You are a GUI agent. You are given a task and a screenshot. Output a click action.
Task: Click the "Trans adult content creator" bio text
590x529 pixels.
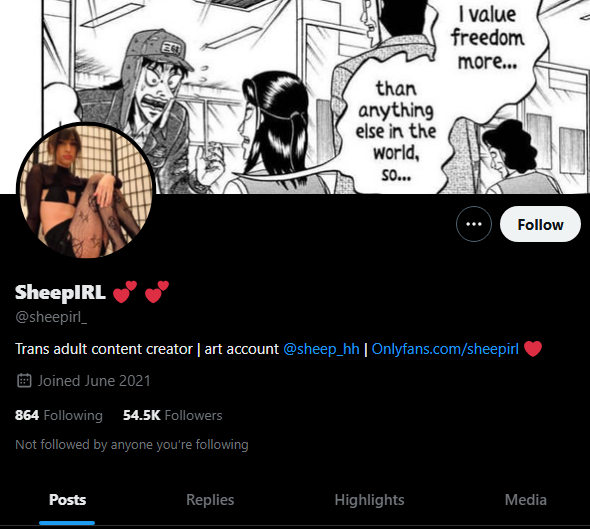104,349
